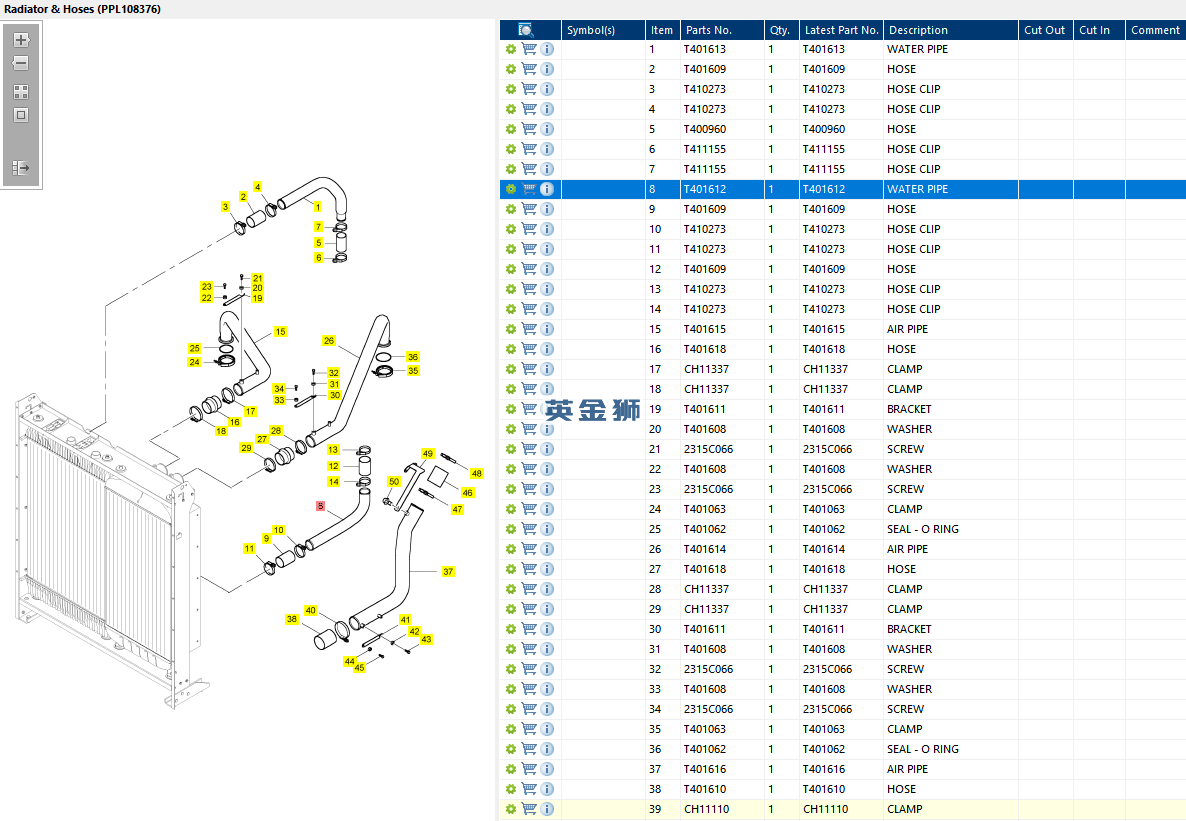Click the four-squares grid view icon
Screen dimensions: 1186x821
[x=21, y=92]
